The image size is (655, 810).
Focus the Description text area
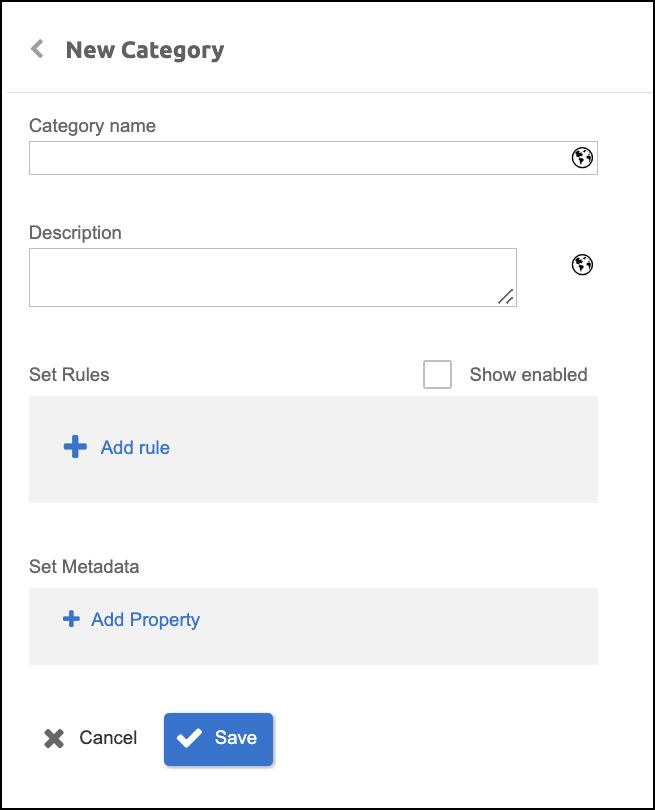272,277
